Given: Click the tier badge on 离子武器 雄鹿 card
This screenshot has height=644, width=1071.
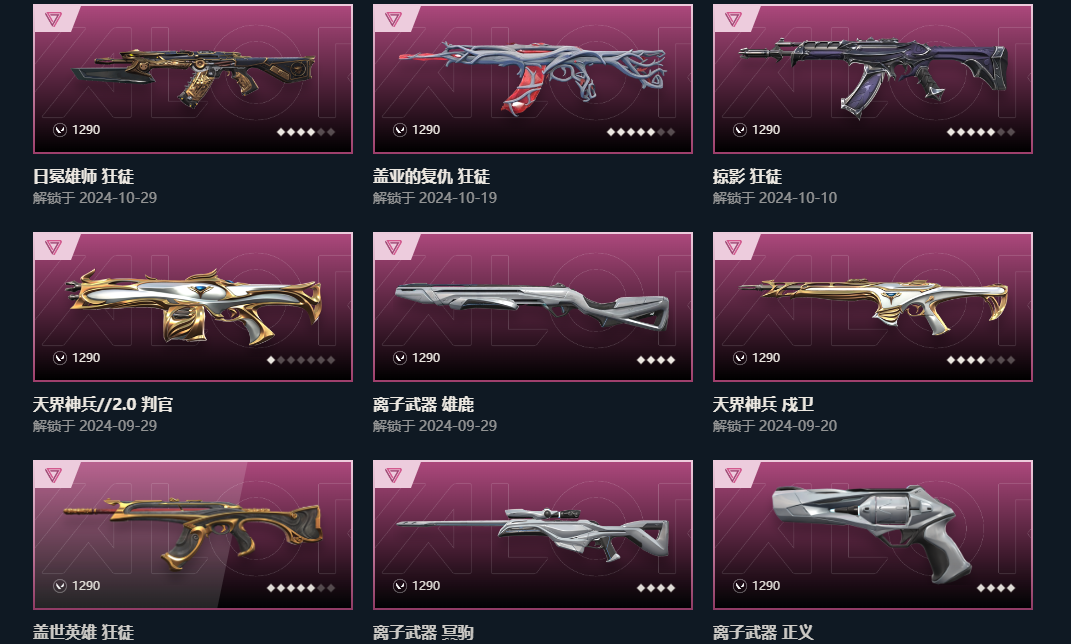Looking at the screenshot, I should [x=393, y=247].
